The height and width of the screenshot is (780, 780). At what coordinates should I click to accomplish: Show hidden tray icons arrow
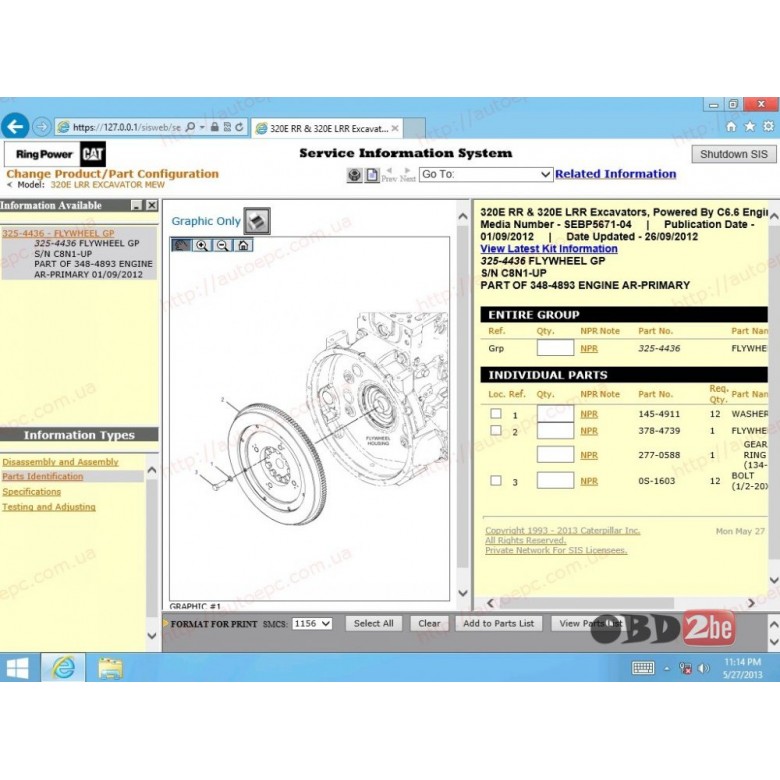[667, 669]
